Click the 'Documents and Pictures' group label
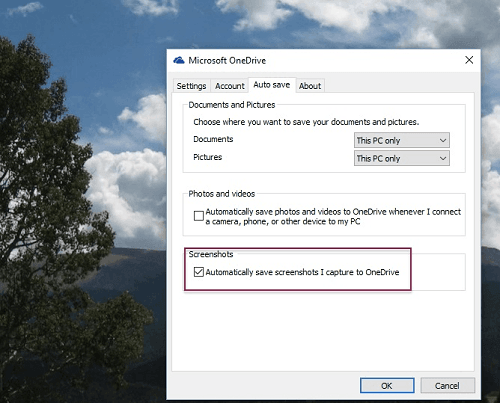 [232, 105]
